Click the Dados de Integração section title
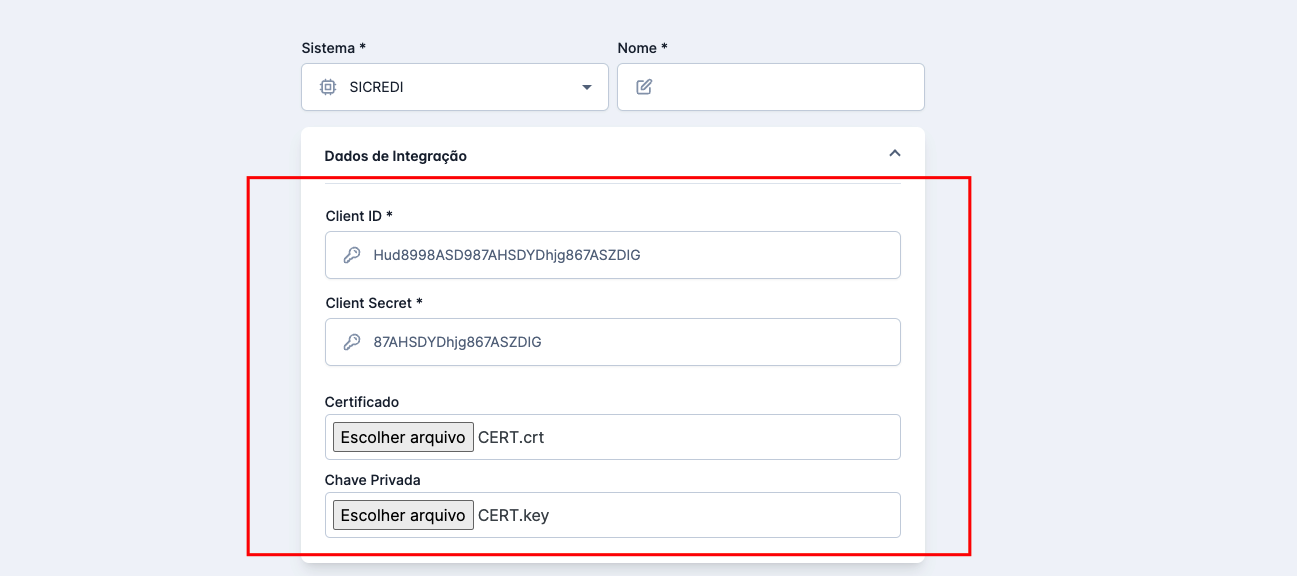 click(x=395, y=156)
